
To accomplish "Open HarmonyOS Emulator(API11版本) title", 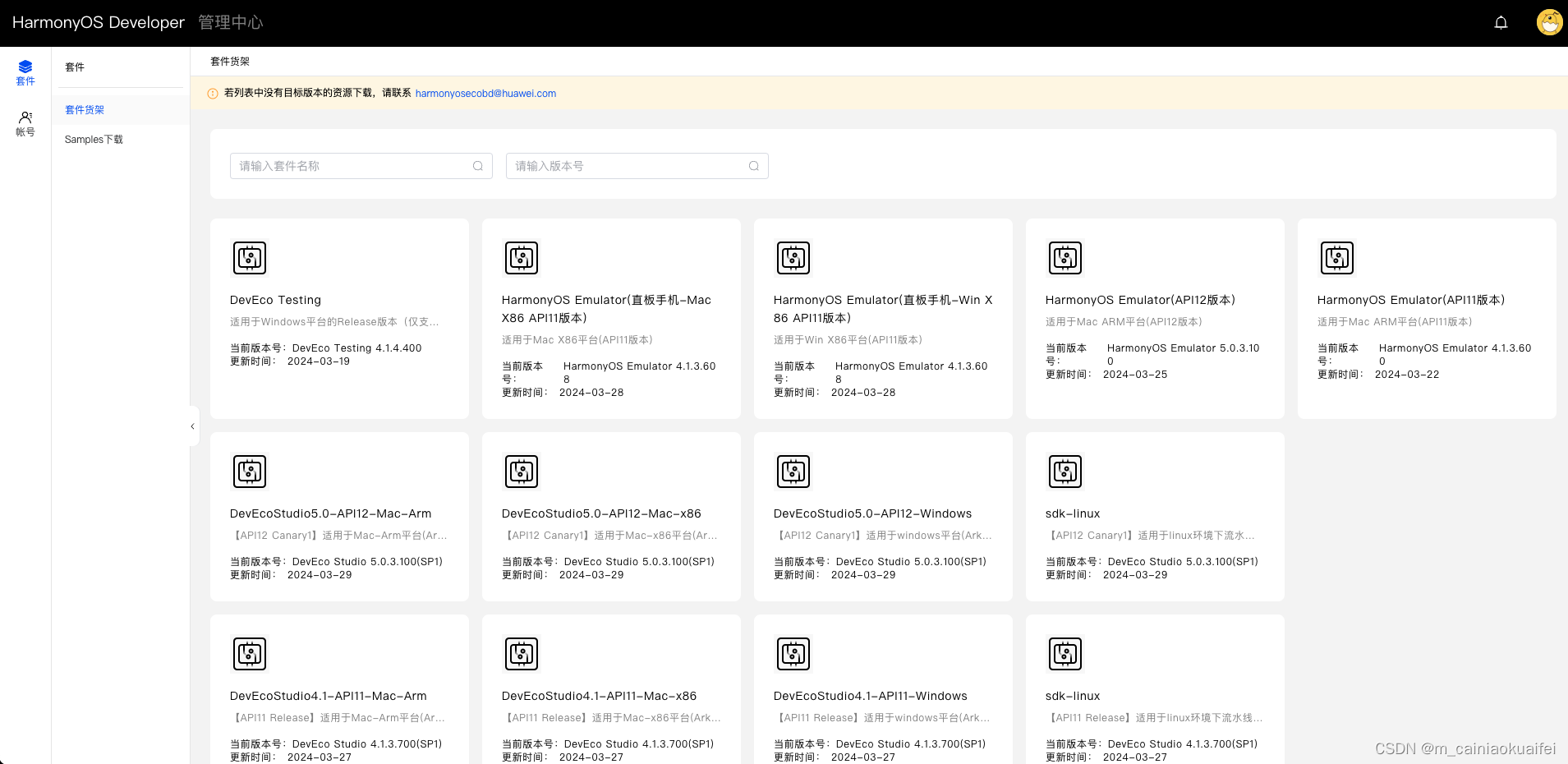I will (1411, 301).
